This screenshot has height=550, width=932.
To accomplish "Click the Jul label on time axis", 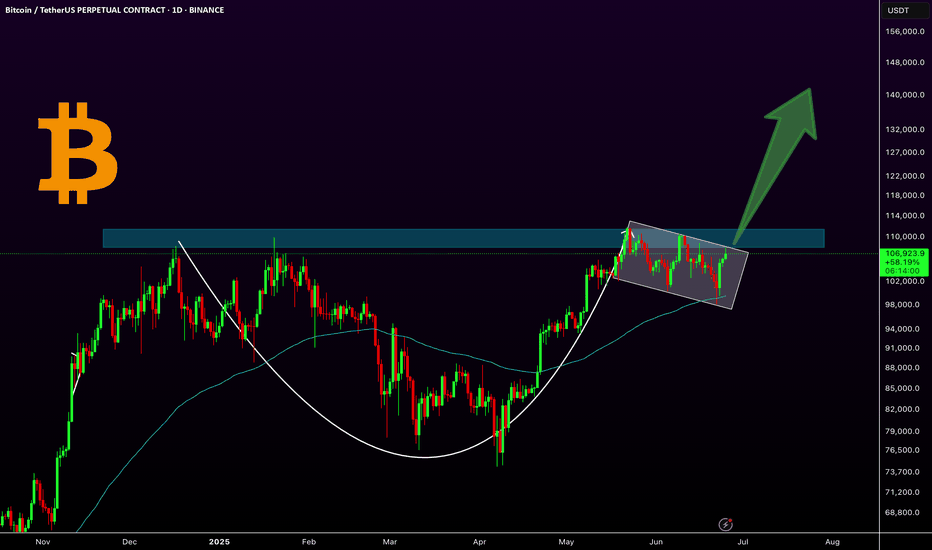I will [x=742, y=542].
